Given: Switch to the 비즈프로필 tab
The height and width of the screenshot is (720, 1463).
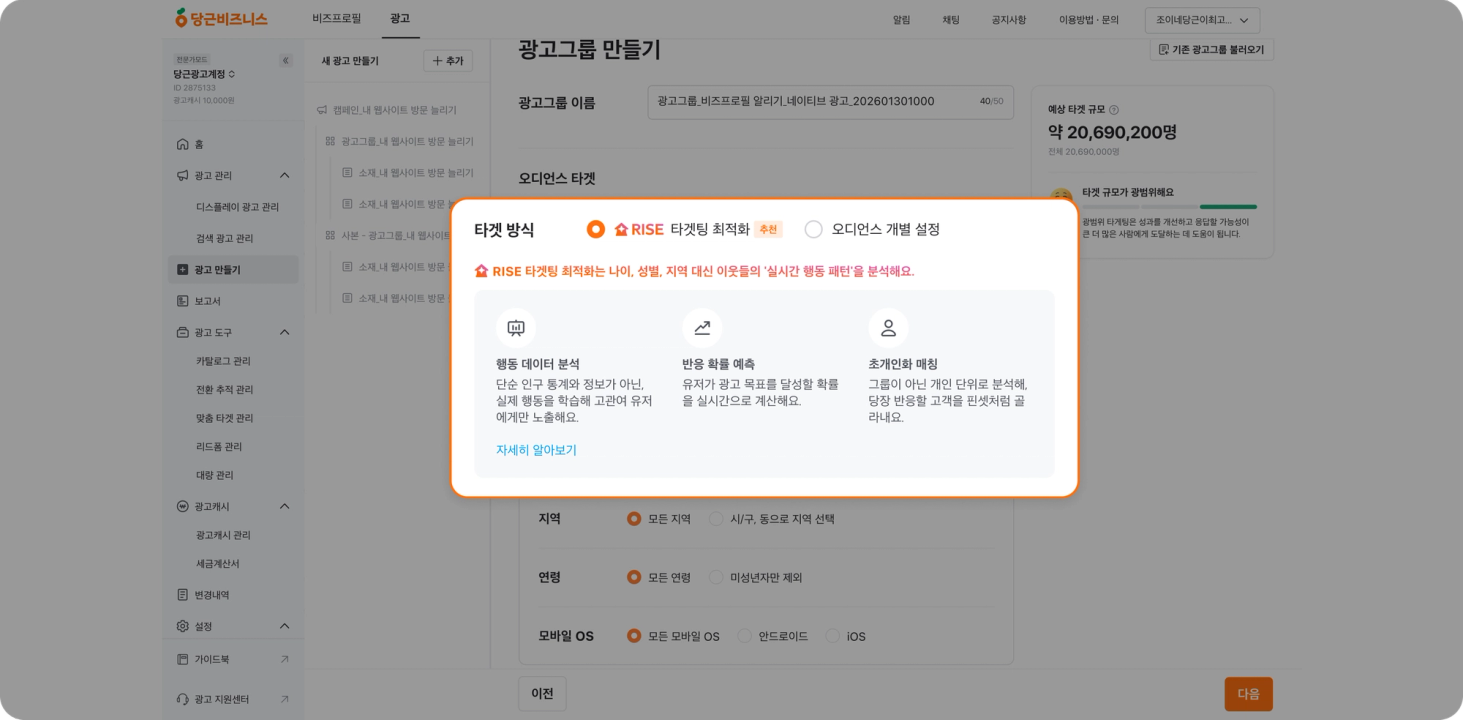Looking at the screenshot, I should [x=336, y=19].
